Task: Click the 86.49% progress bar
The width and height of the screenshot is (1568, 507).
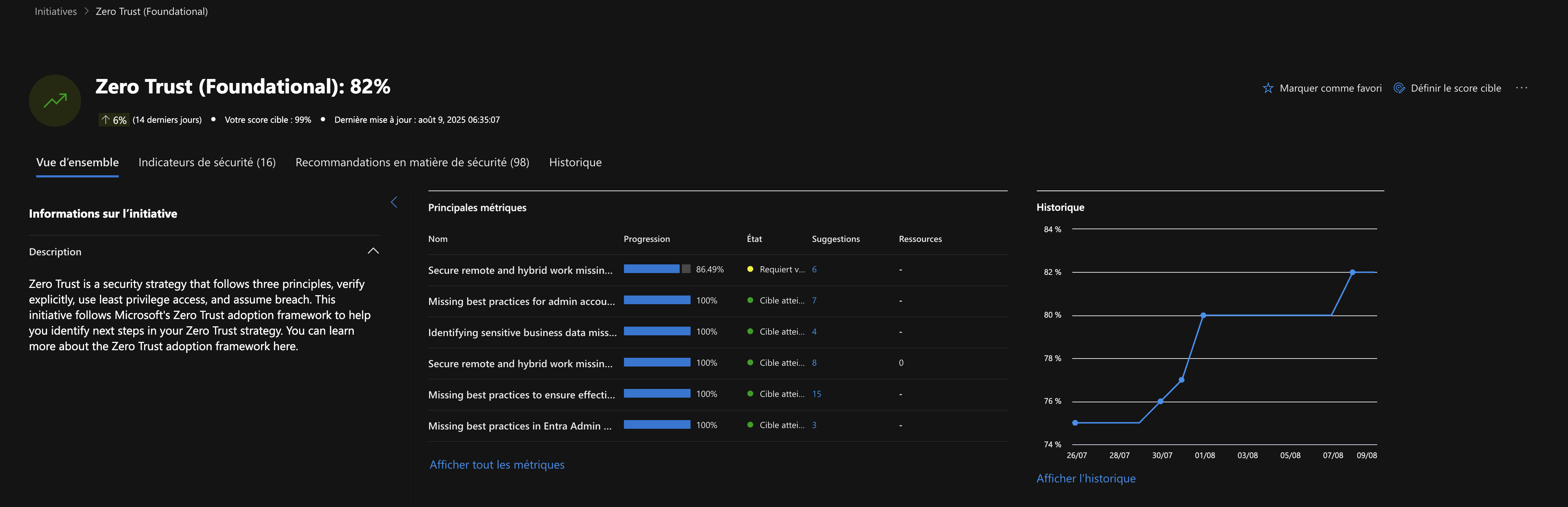Action: (x=657, y=269)
